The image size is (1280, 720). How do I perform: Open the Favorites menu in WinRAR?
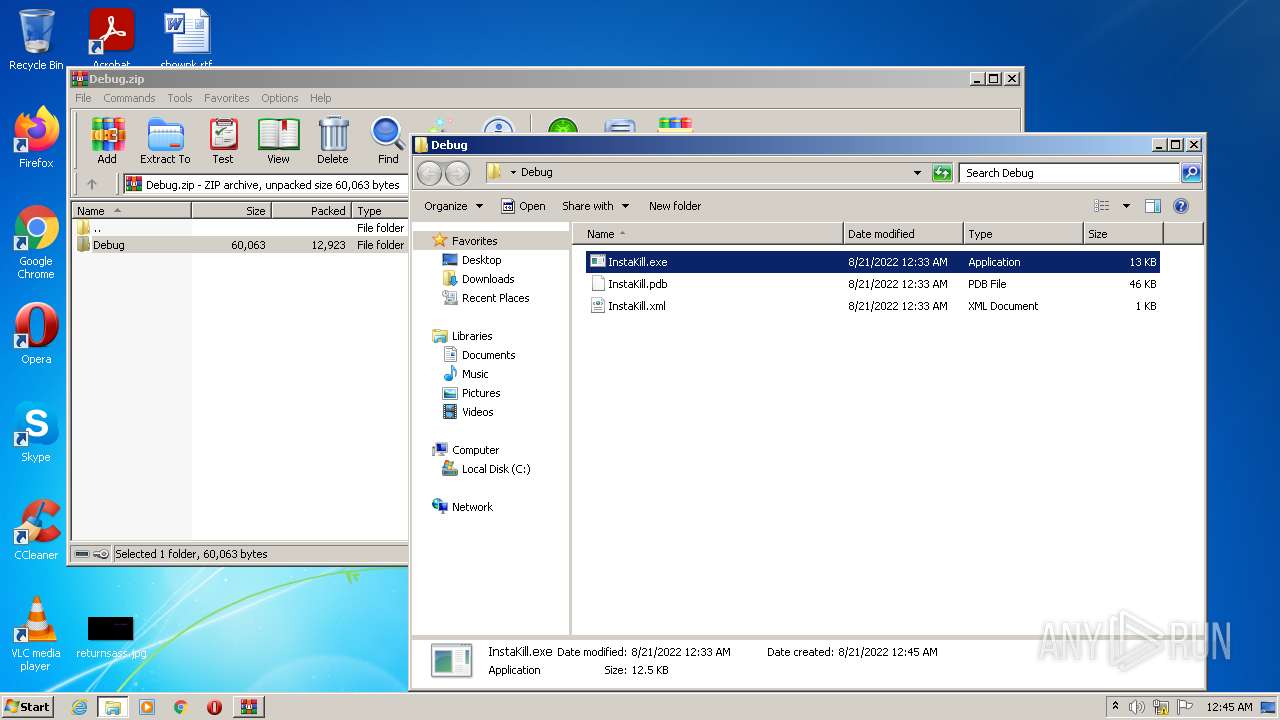click(x=227, y=98)
